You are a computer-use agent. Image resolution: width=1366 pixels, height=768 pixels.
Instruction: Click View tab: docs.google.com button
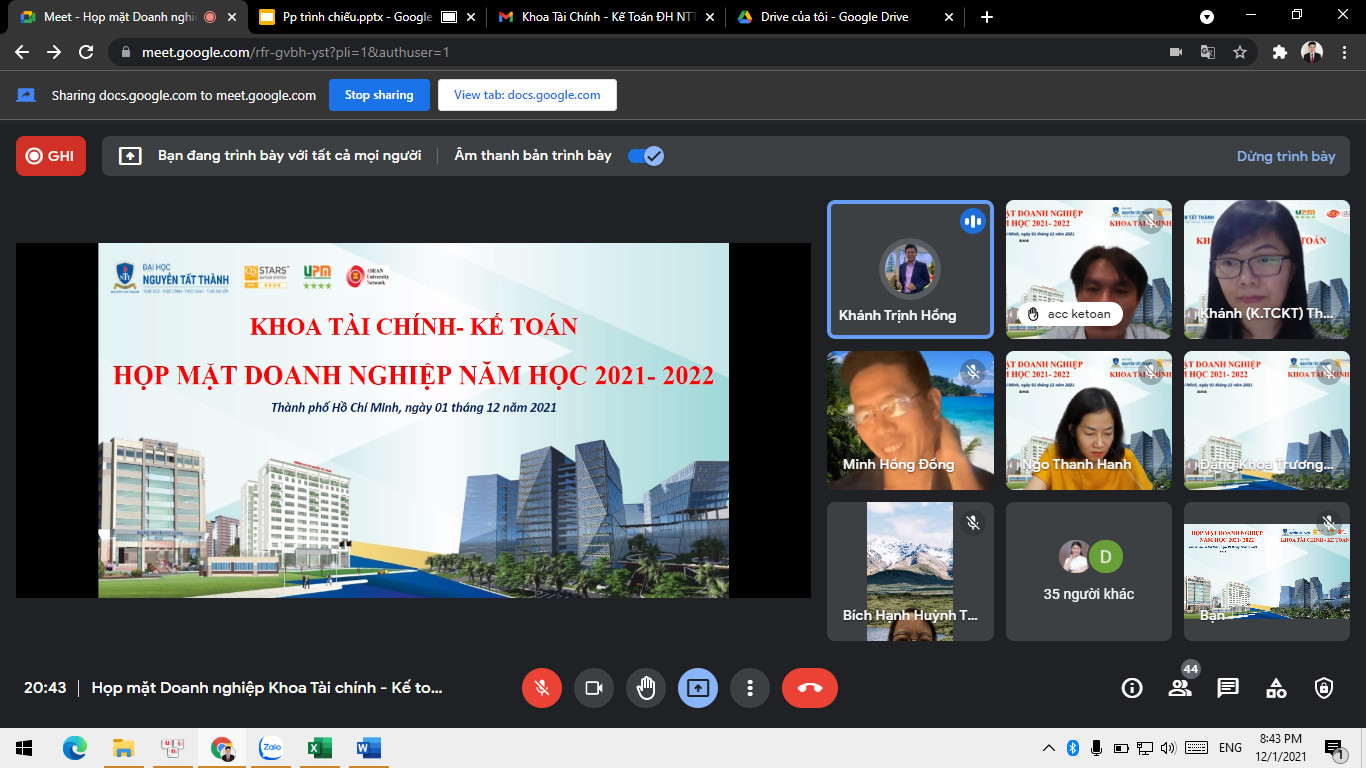click(527, 95)
